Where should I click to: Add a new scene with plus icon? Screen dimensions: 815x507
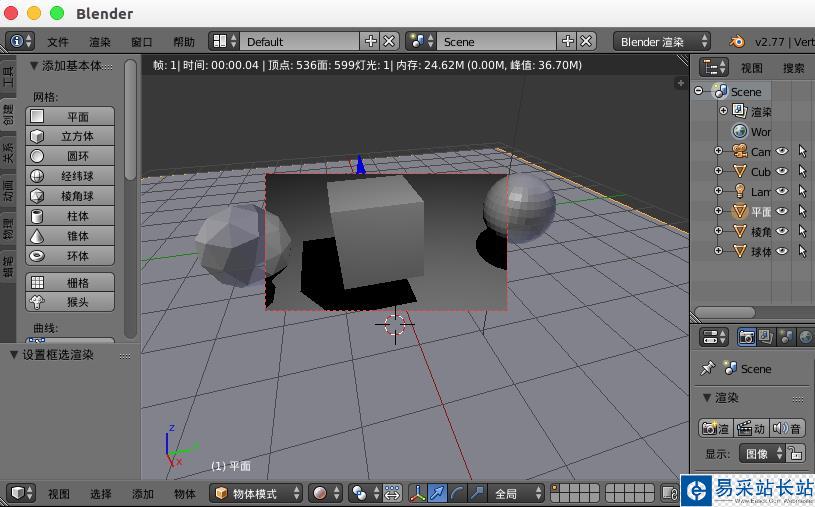(x=568, y=41)
